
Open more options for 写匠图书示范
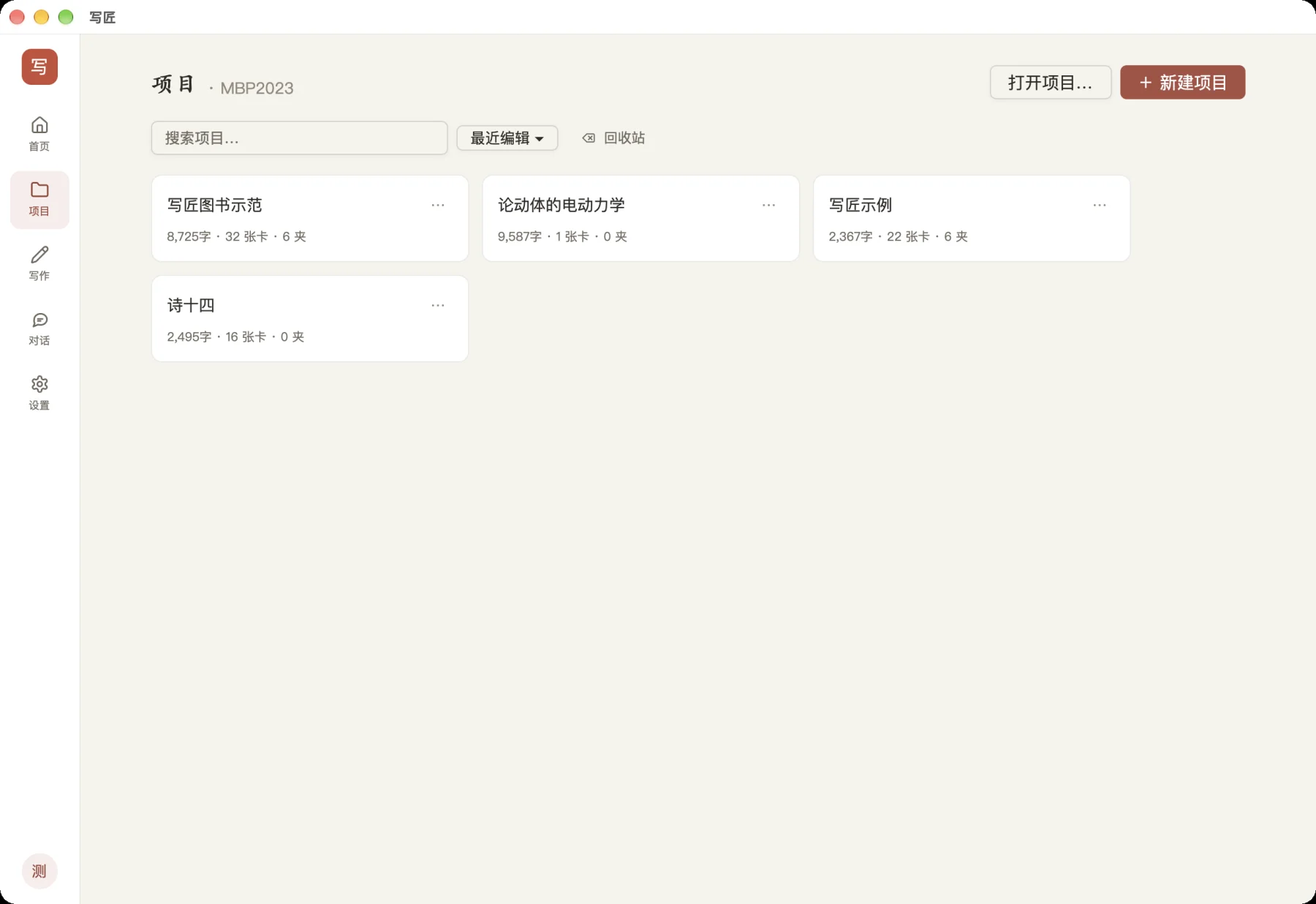click(438, 206)
